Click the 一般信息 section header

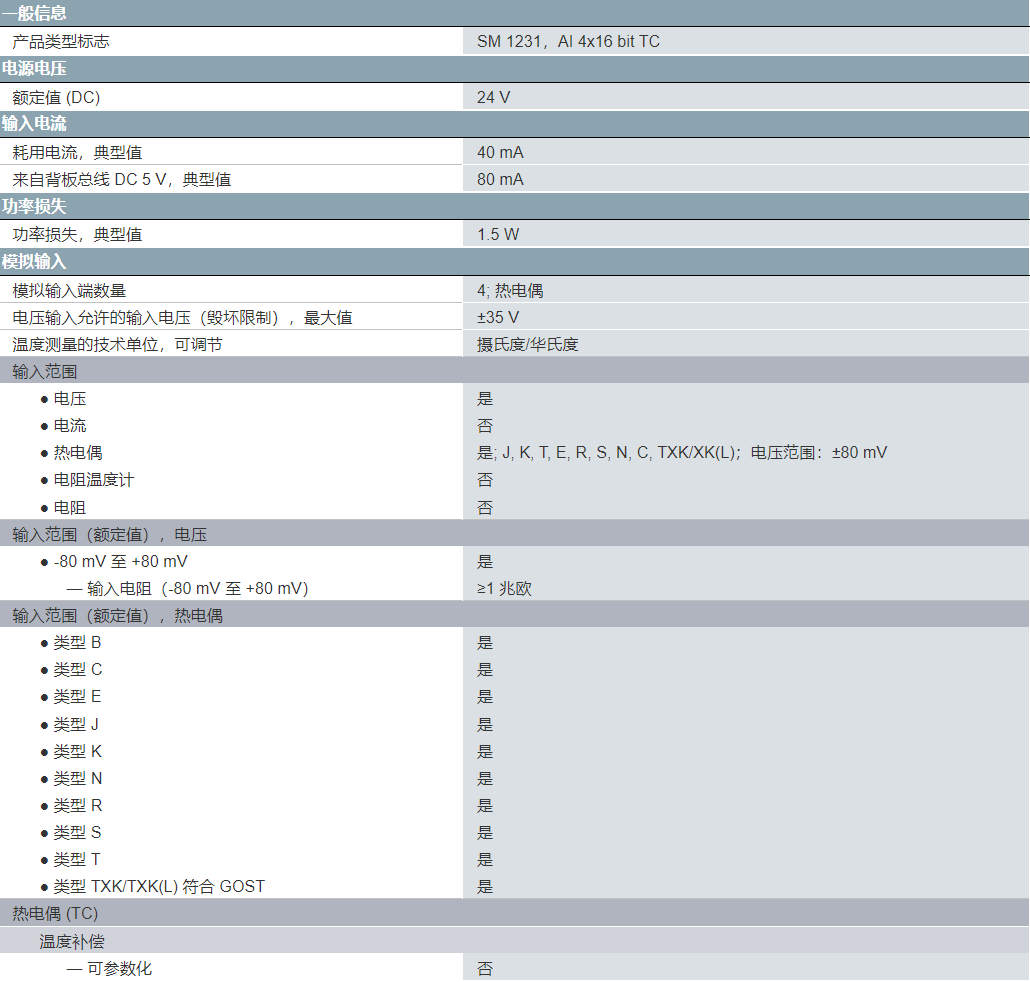pos(35,14)
